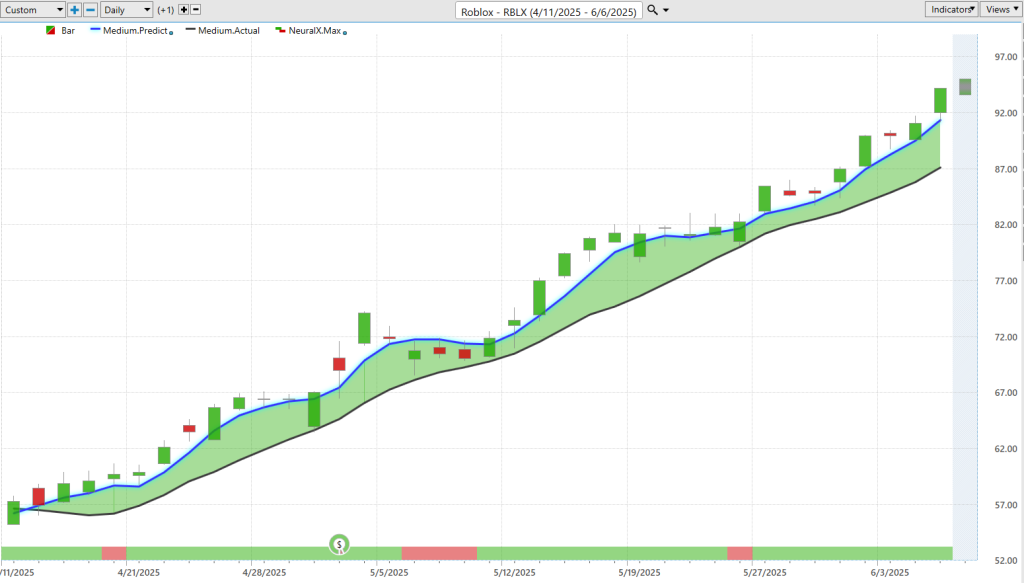This screenshot has height=583, width=1024.
Task: Click the 4/21/2025 date axis label
Action: click(139, 573)
